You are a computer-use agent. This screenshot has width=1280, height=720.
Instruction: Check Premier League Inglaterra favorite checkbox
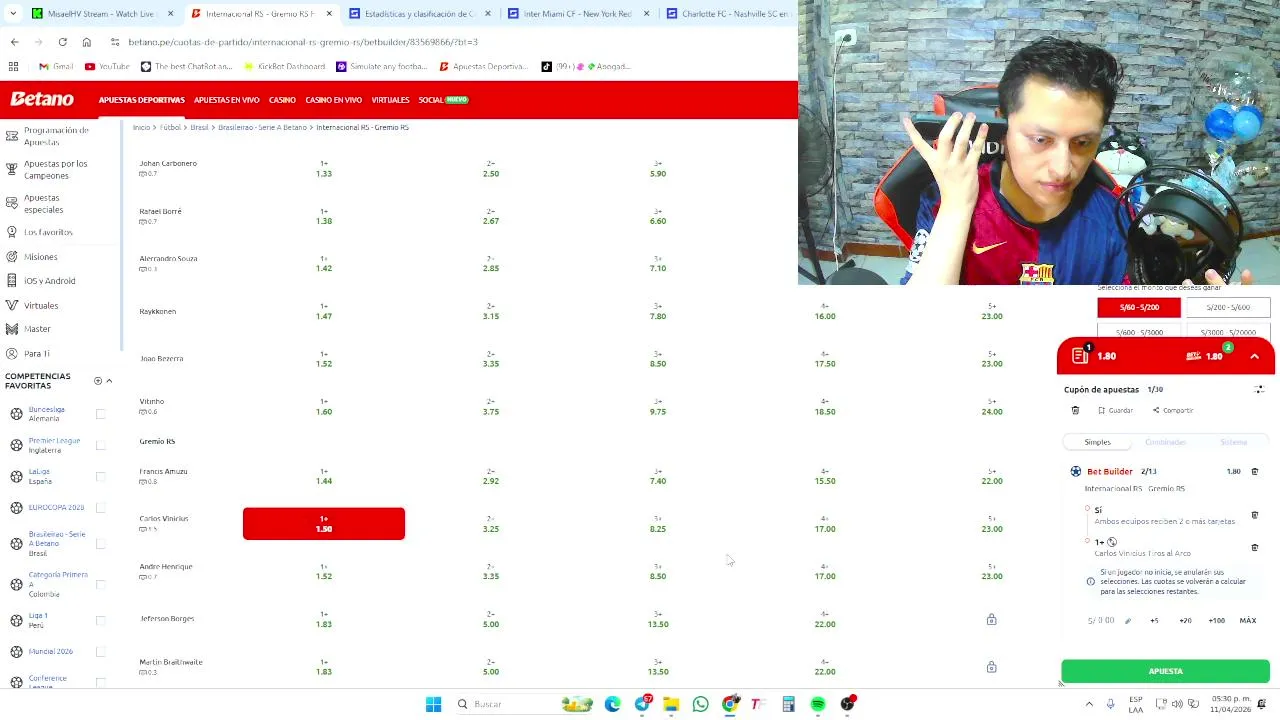coord(100,445)
